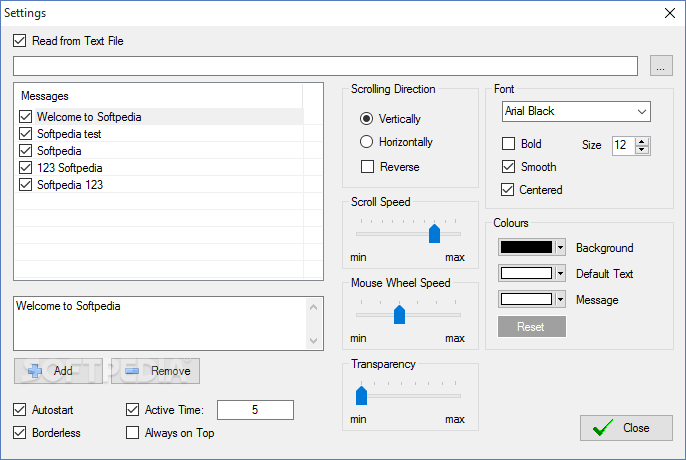Viewport: 686px width, 460px height.
Task: Toggle the Autostart checkbox
Action: tap(20, 410)
